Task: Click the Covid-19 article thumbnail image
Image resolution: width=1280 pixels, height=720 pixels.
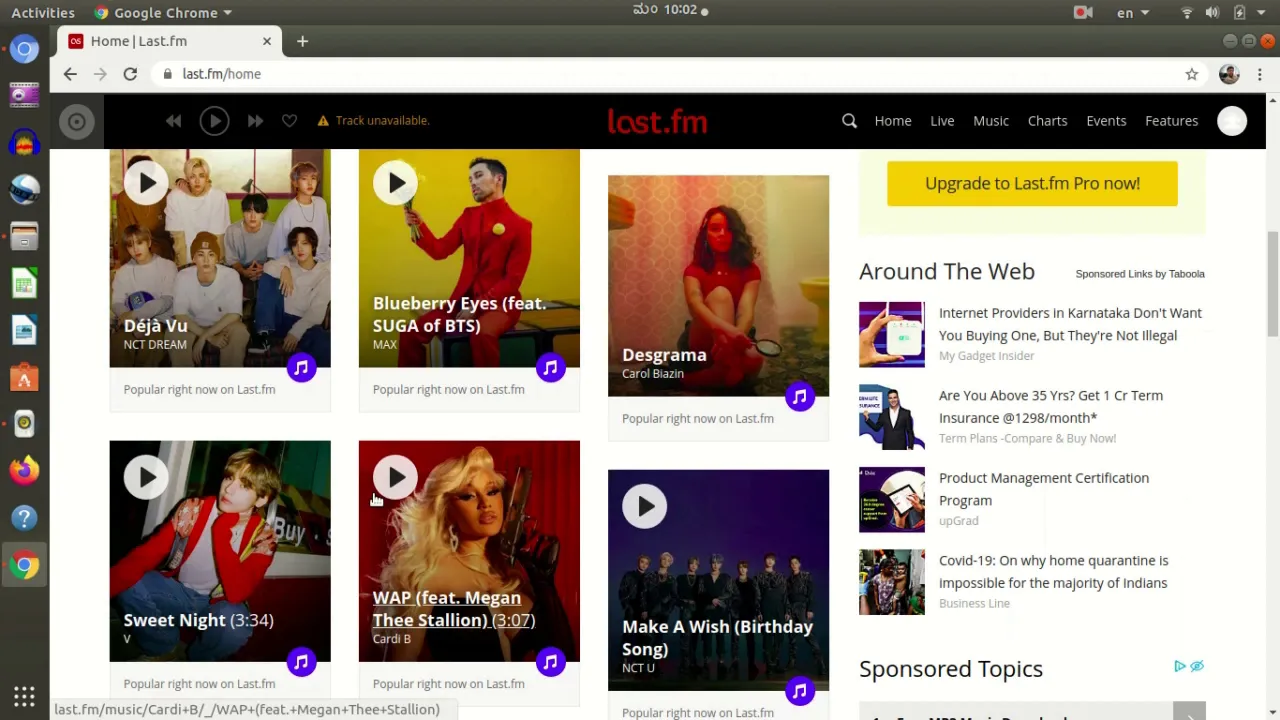Action: click(892, 582)
